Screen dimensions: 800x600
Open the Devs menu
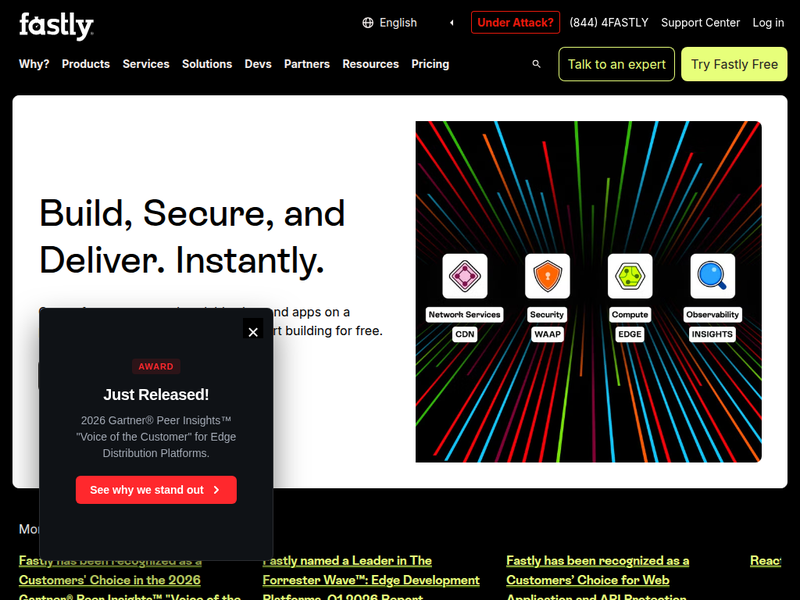[258, 64]
